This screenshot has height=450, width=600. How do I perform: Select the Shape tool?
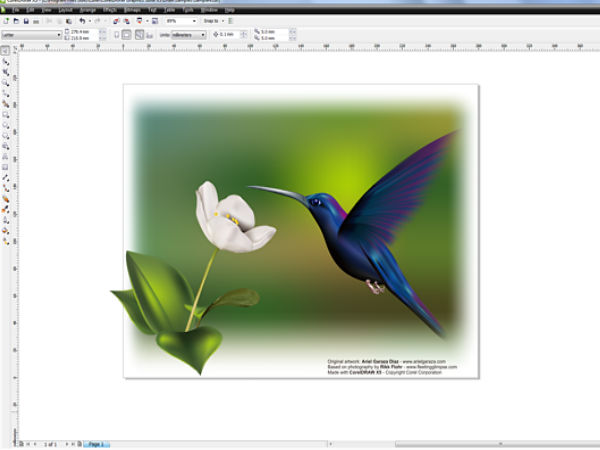tap(5, 62)
